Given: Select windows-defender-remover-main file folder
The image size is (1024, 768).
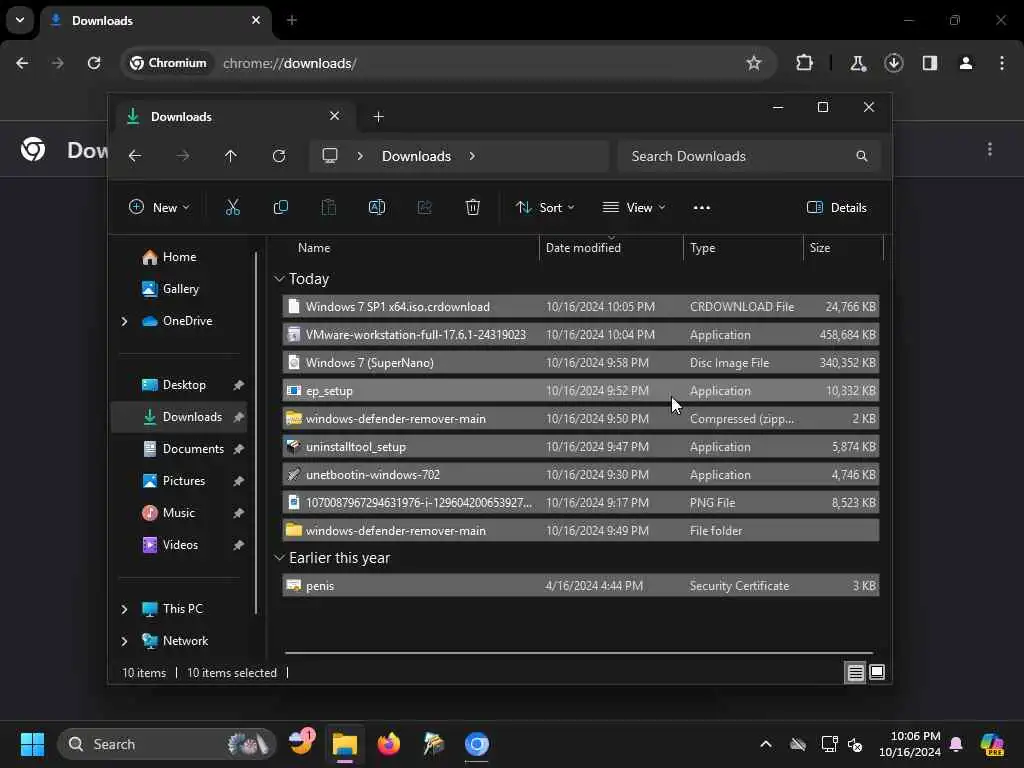Looking at the screenshot, I should [581, 531].
